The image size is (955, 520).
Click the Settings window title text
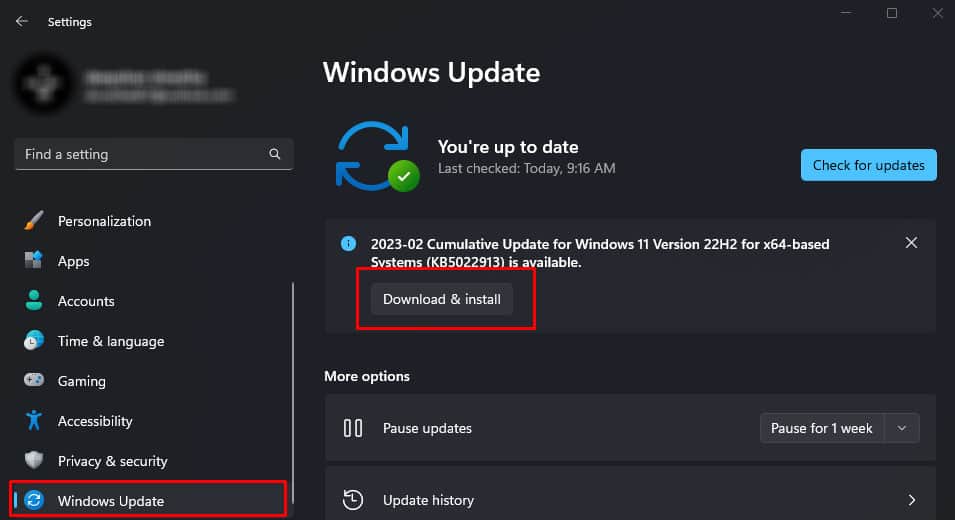pos(69,22)
